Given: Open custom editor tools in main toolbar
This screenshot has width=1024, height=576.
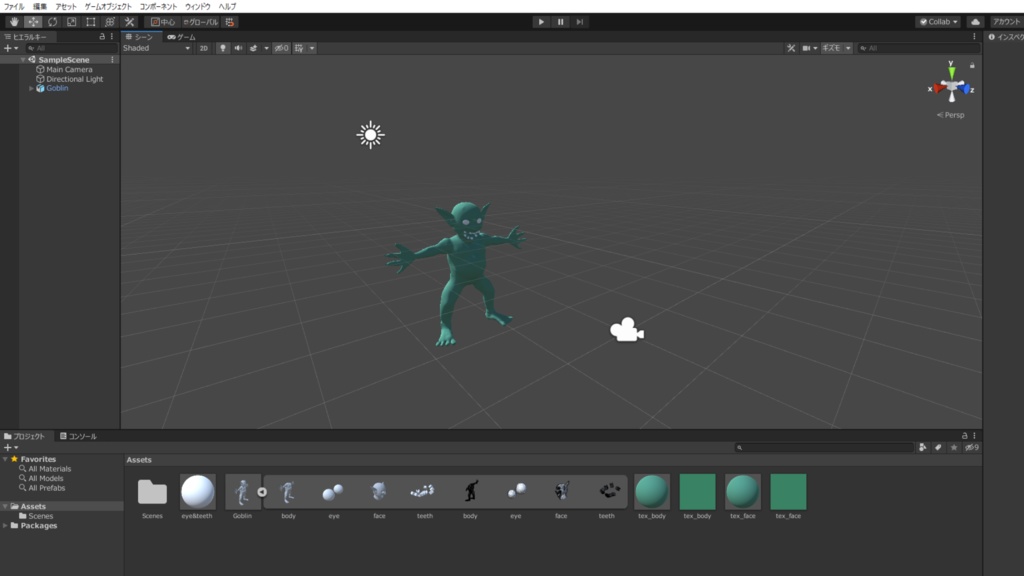Looking at the screenshot, I should coord(129,22).
